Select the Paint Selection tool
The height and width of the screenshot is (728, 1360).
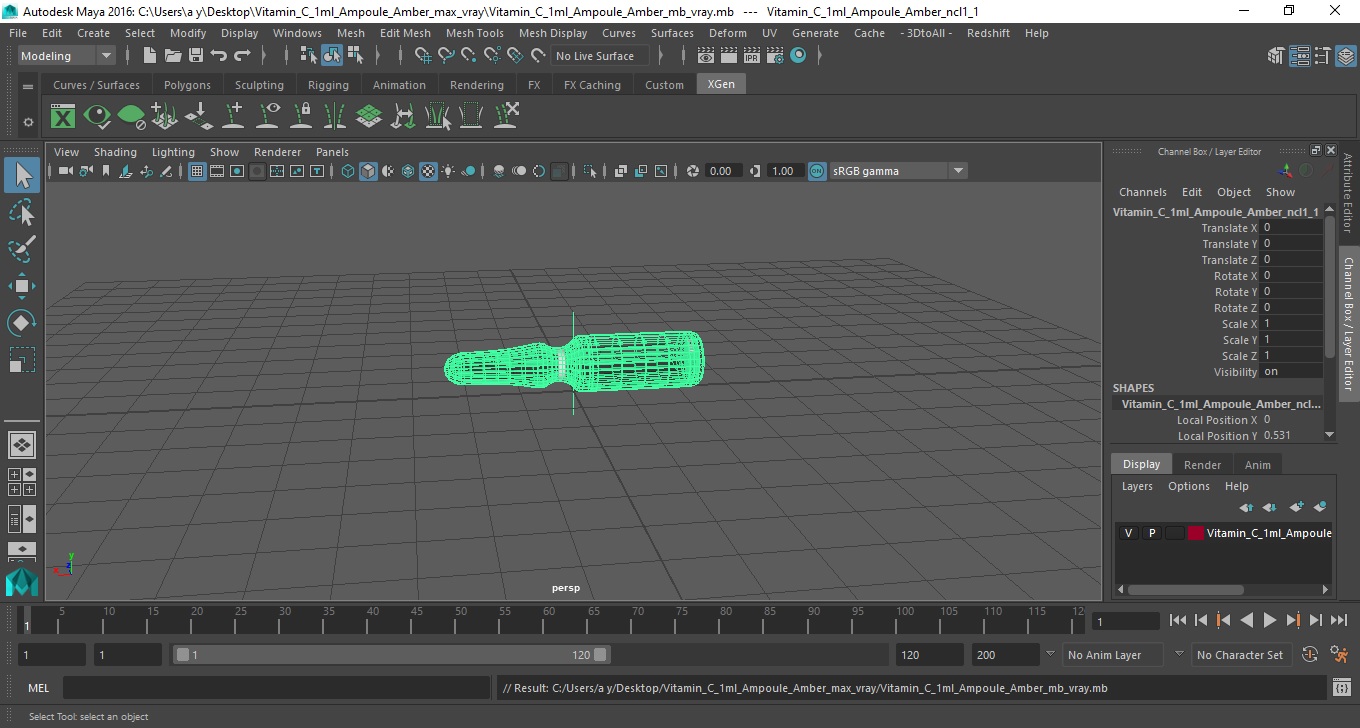[x=22, y=249]
